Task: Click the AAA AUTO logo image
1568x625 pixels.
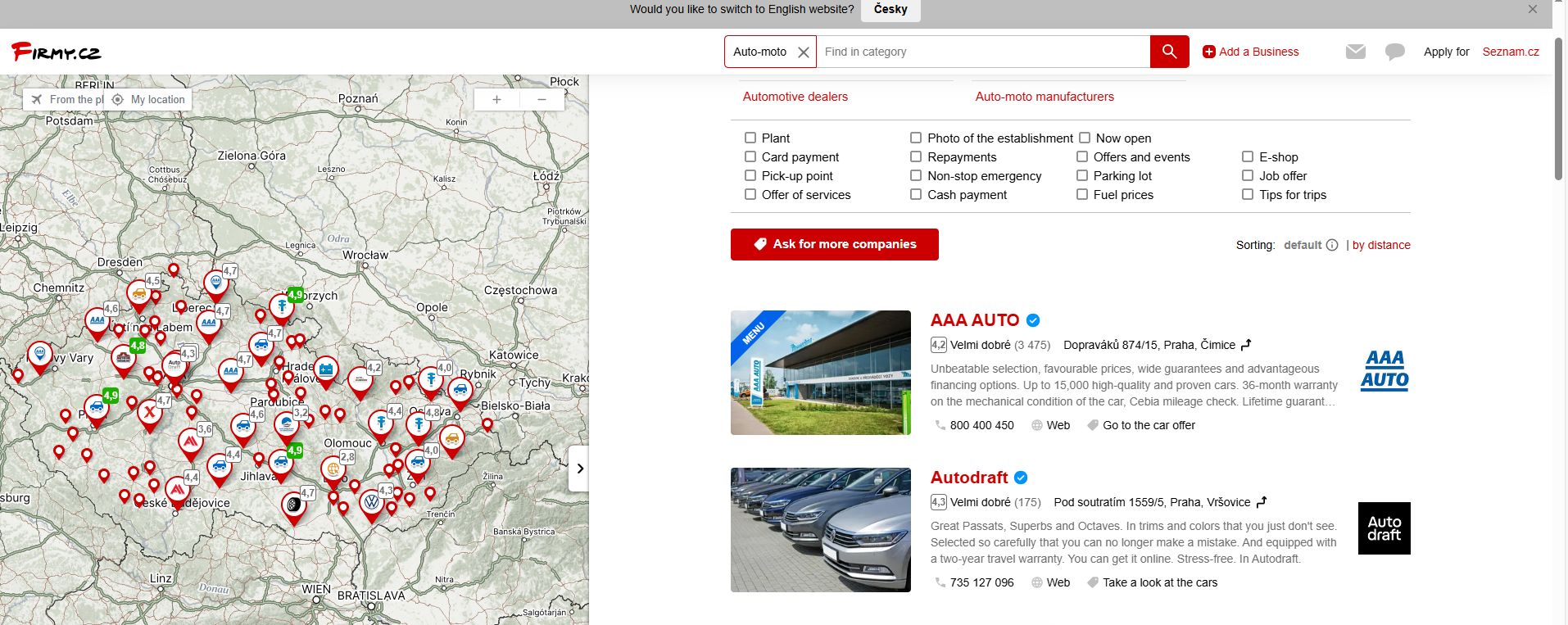Action: tap(1384, 370)
